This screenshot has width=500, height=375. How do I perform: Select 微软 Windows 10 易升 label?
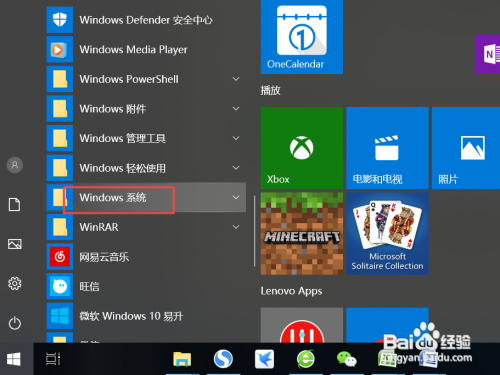(131, 316)
